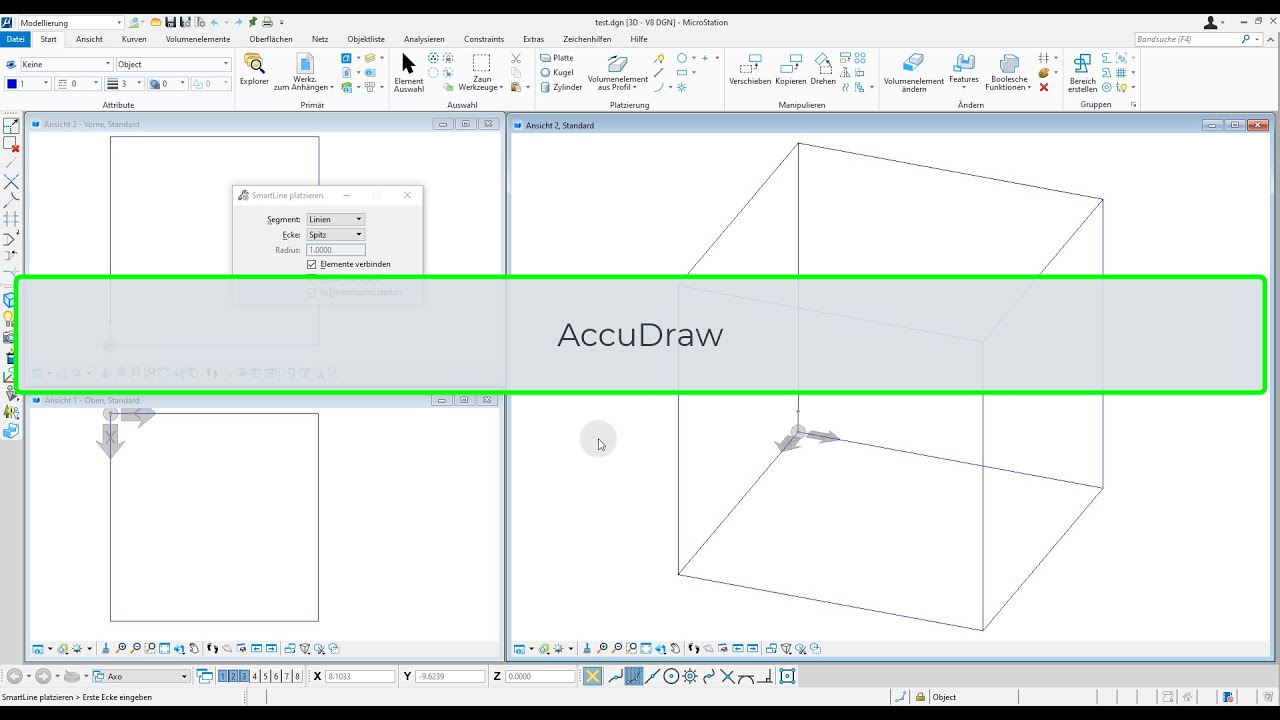Screen dimensions: 1280x720
Task: Open the Ecke Spitz dropdown
Action: 335,234
